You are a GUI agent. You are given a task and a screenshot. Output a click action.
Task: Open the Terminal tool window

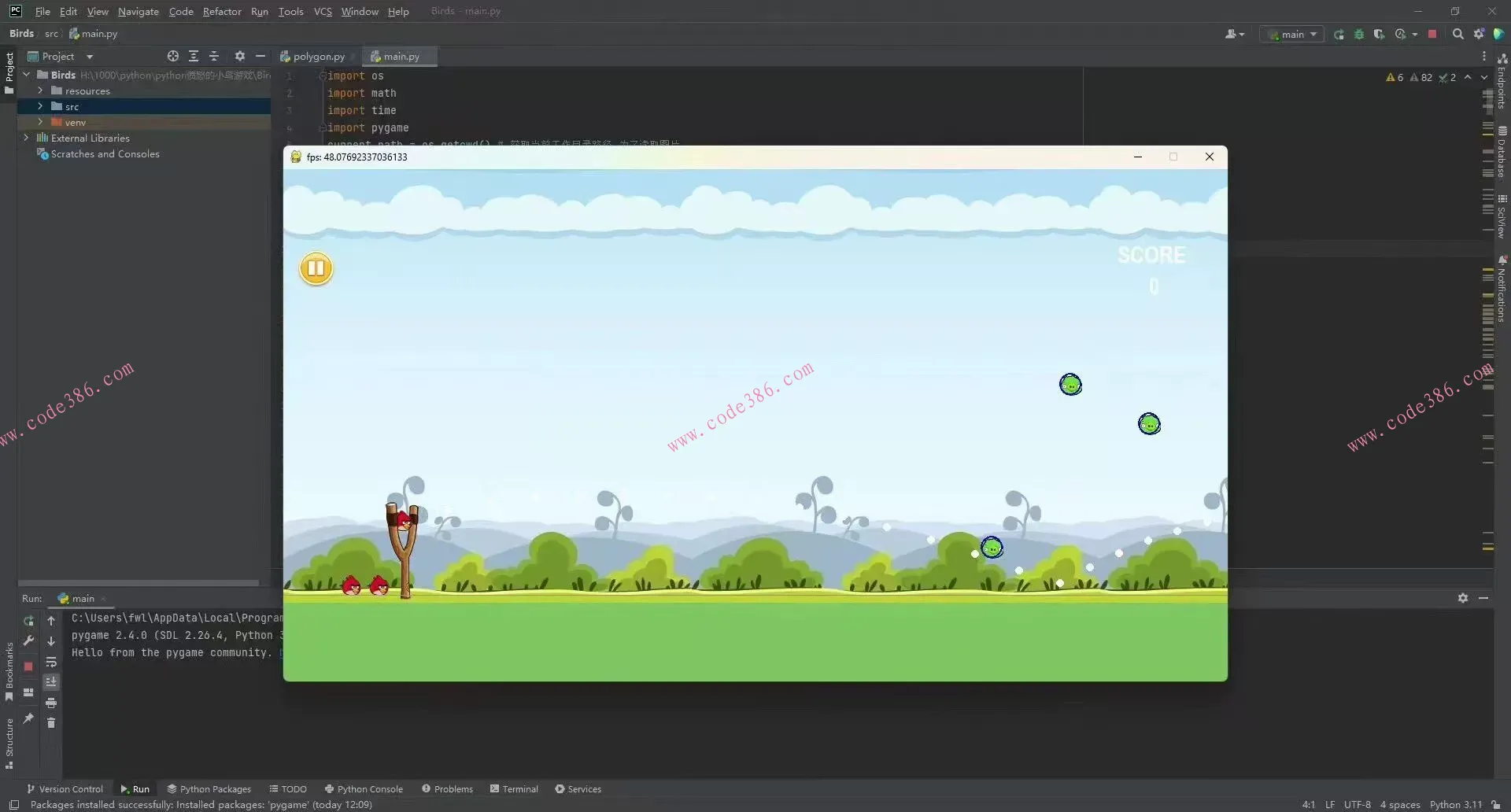514,789
